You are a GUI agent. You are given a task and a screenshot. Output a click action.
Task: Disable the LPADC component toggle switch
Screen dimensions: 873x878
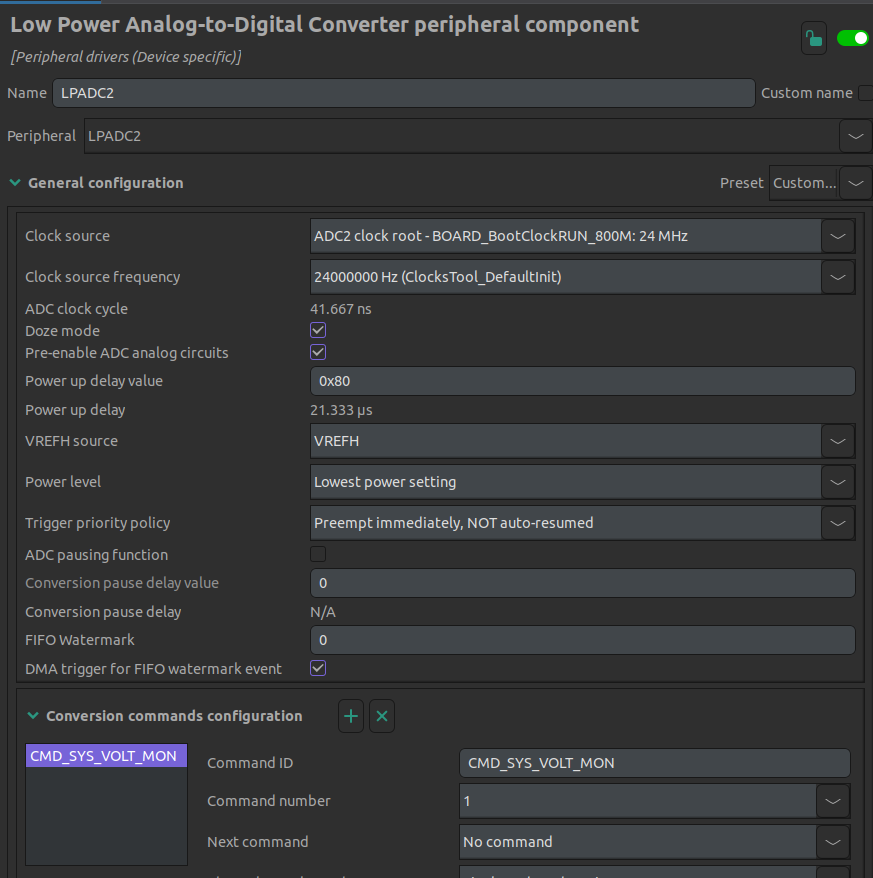[x=852, y=39]
